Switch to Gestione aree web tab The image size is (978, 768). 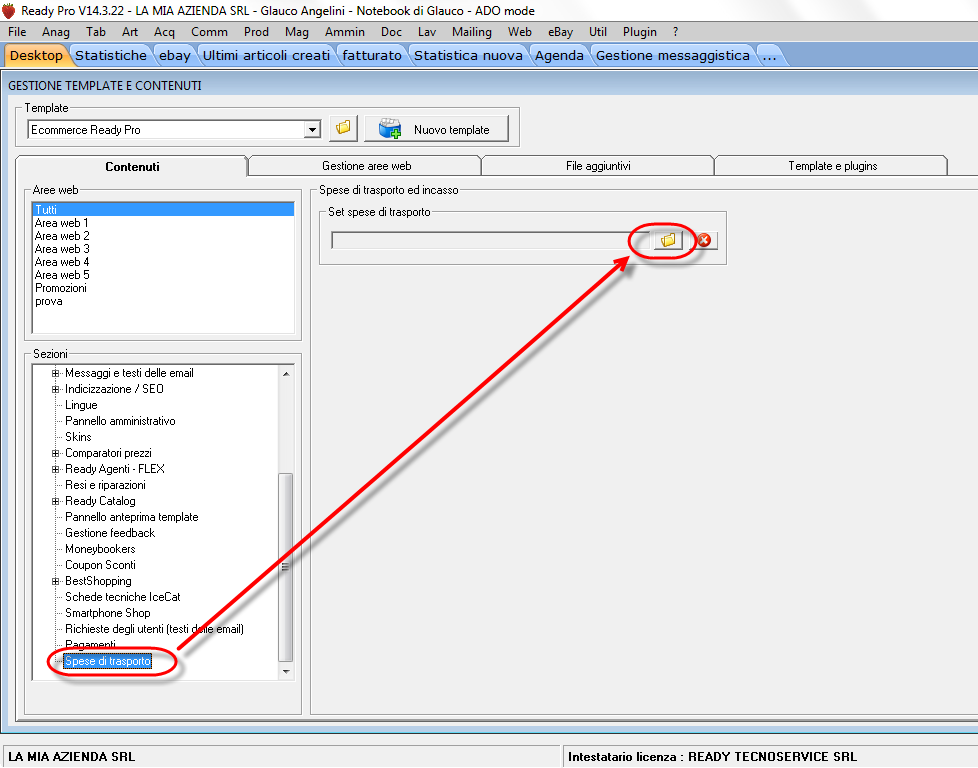coord(366,166)
